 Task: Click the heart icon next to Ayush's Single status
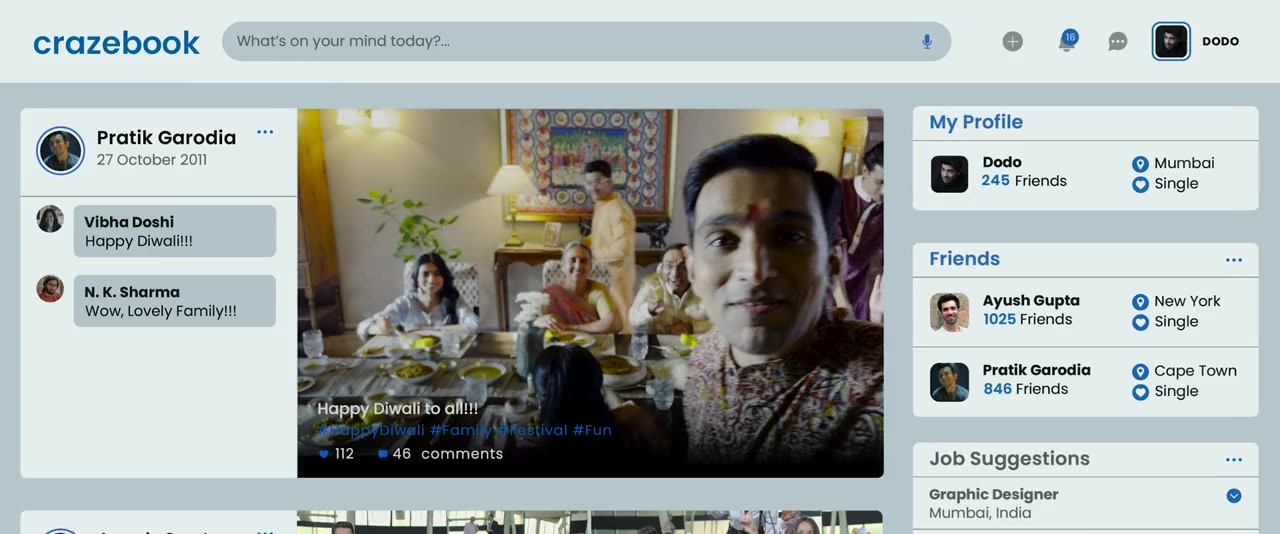click(x=1140, y=322)
